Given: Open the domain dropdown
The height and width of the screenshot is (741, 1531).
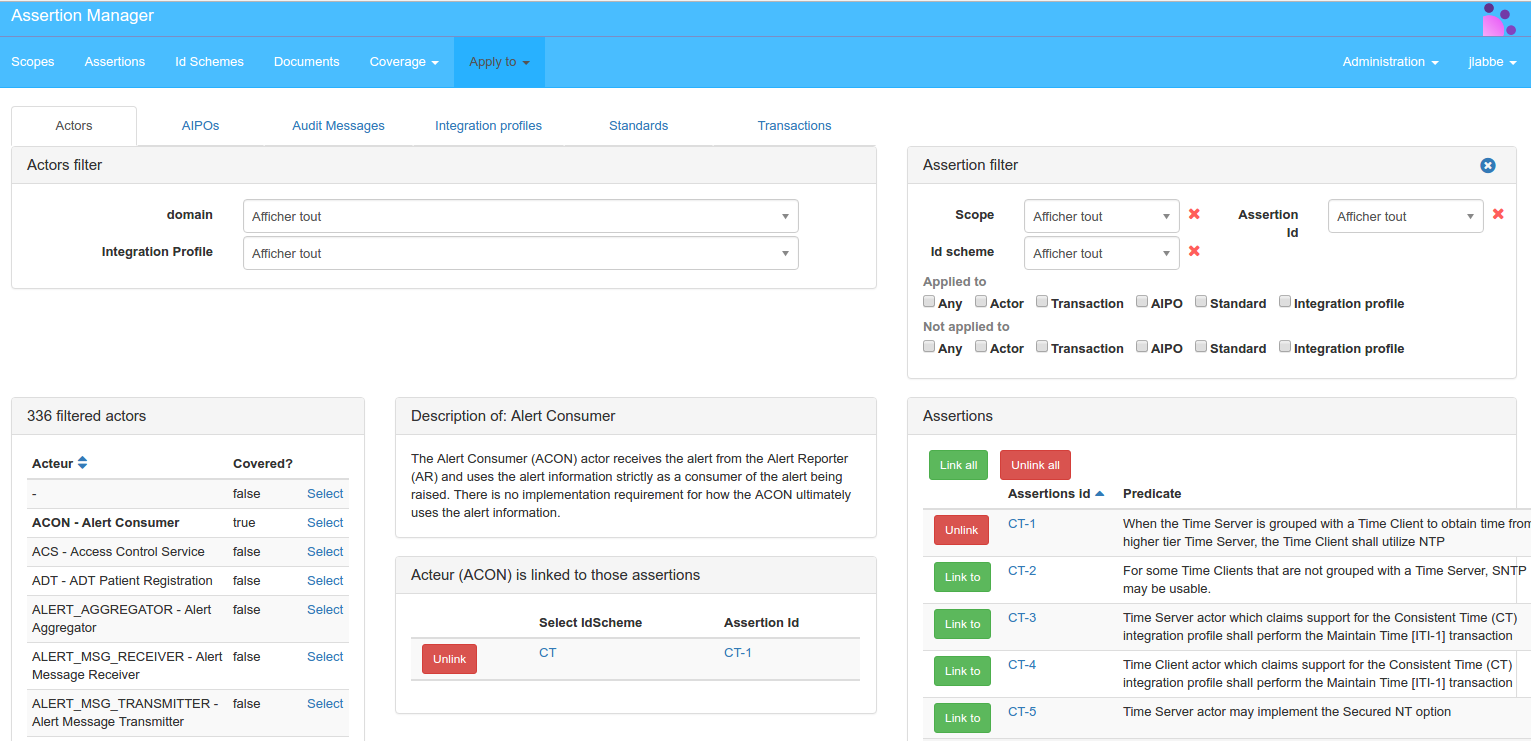Looking at the screenshot, I should (x=520, y=216).
